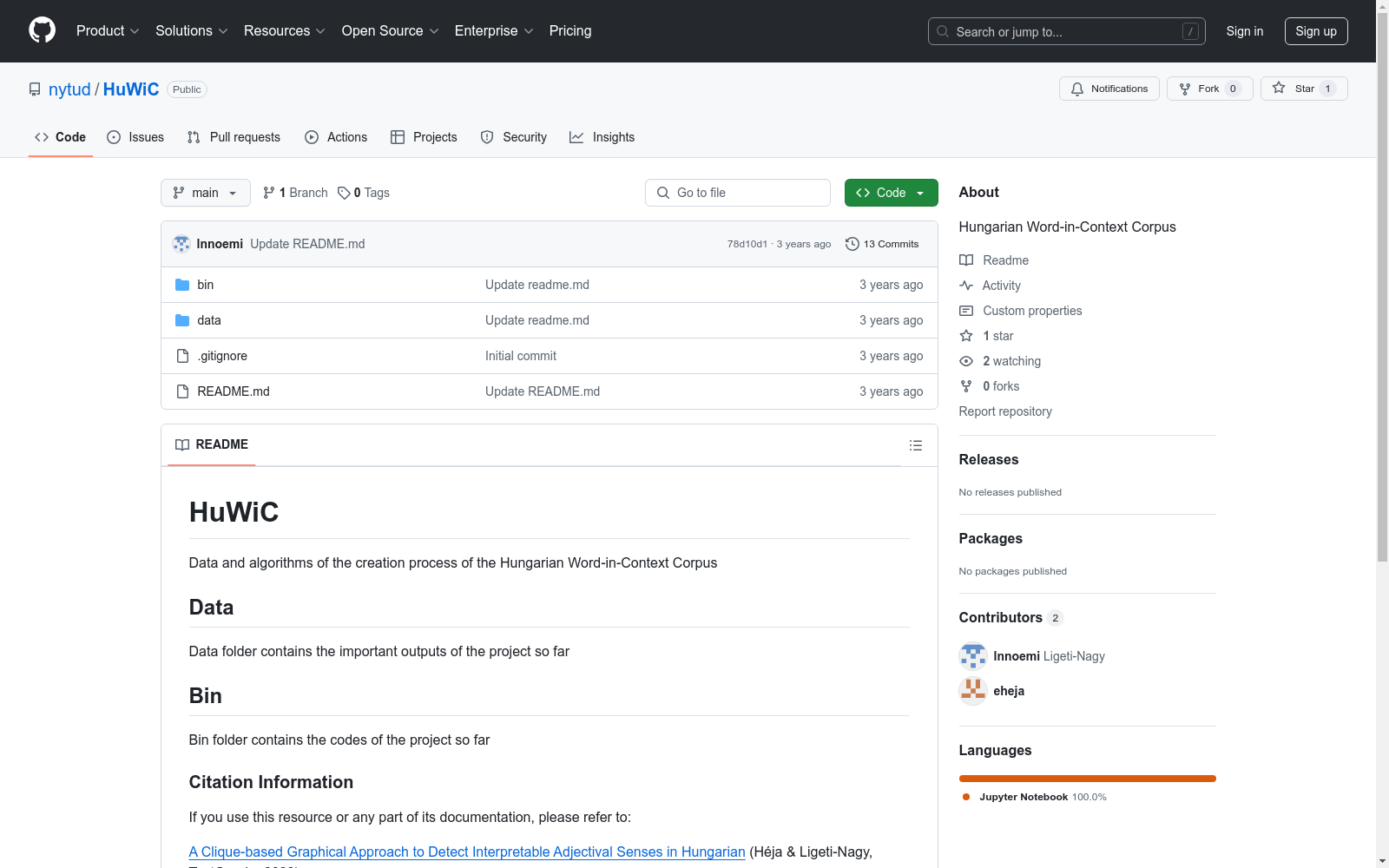Viewport: 1389px width, 868px height.
Task: Open the Contributors section heading link
Action: tap(1011, 618)
